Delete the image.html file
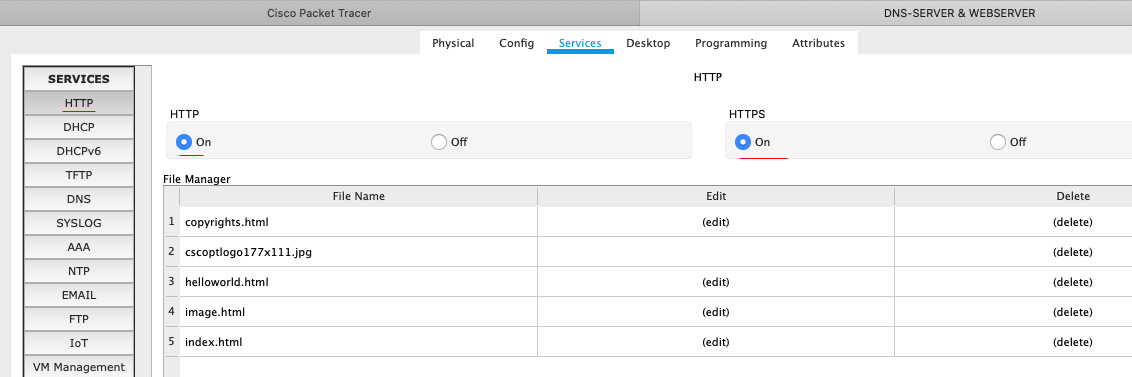Screen dimensions: 1132x377 pyautogui.click(x=1072, y=312)
